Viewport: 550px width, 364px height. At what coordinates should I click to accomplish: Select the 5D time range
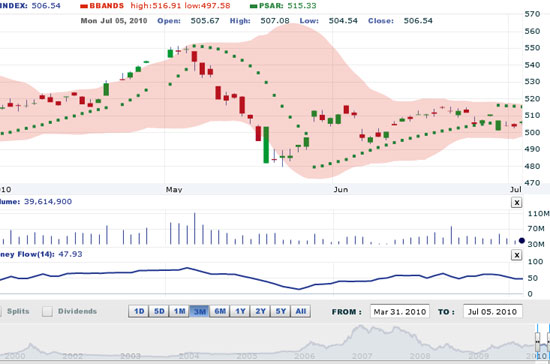[159, 311]
